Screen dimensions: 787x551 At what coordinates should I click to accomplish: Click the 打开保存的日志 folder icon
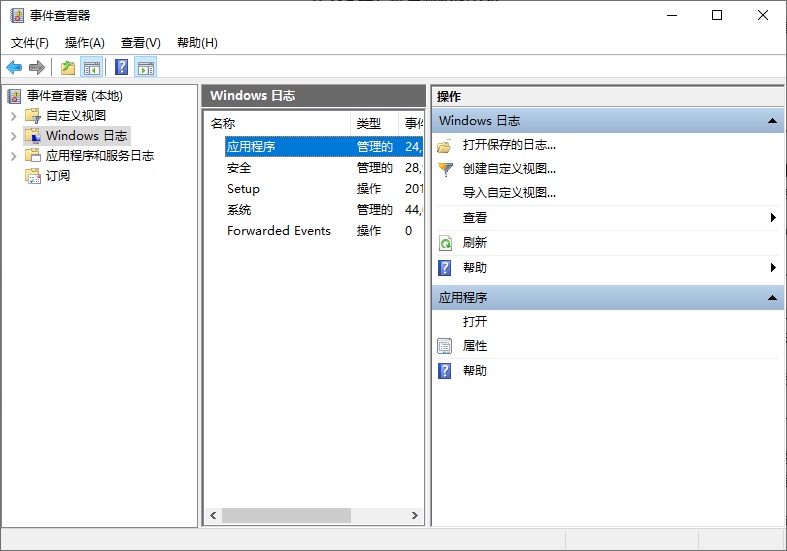pos(444,146)
